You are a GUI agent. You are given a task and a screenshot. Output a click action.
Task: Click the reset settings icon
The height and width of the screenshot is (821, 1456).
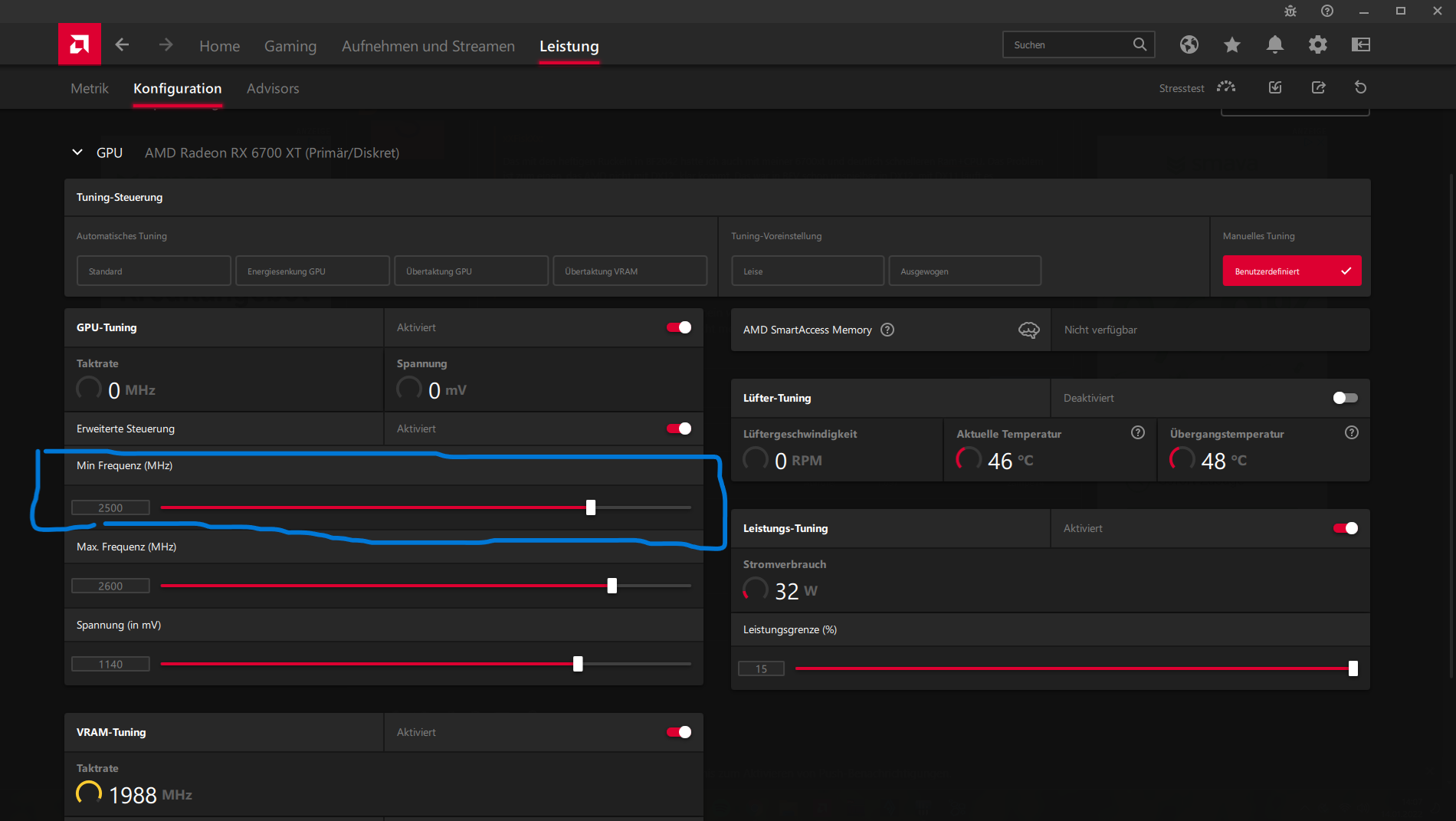click(1361, 87)
